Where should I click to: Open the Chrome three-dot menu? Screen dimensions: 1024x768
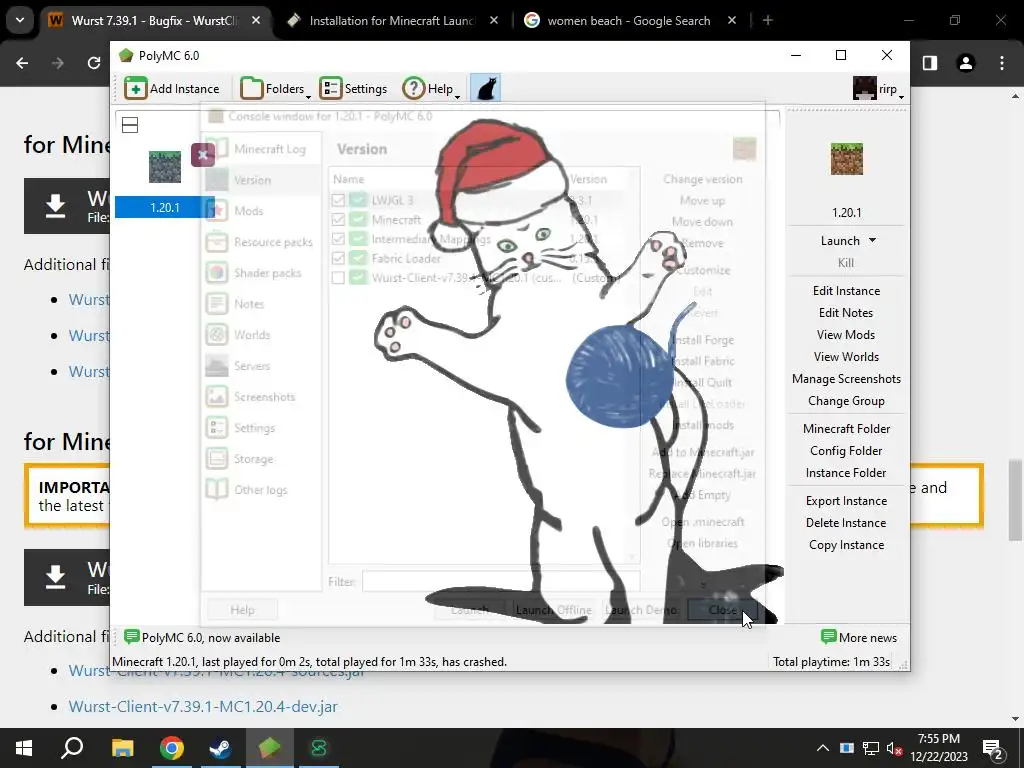(x=1002, y=63)
